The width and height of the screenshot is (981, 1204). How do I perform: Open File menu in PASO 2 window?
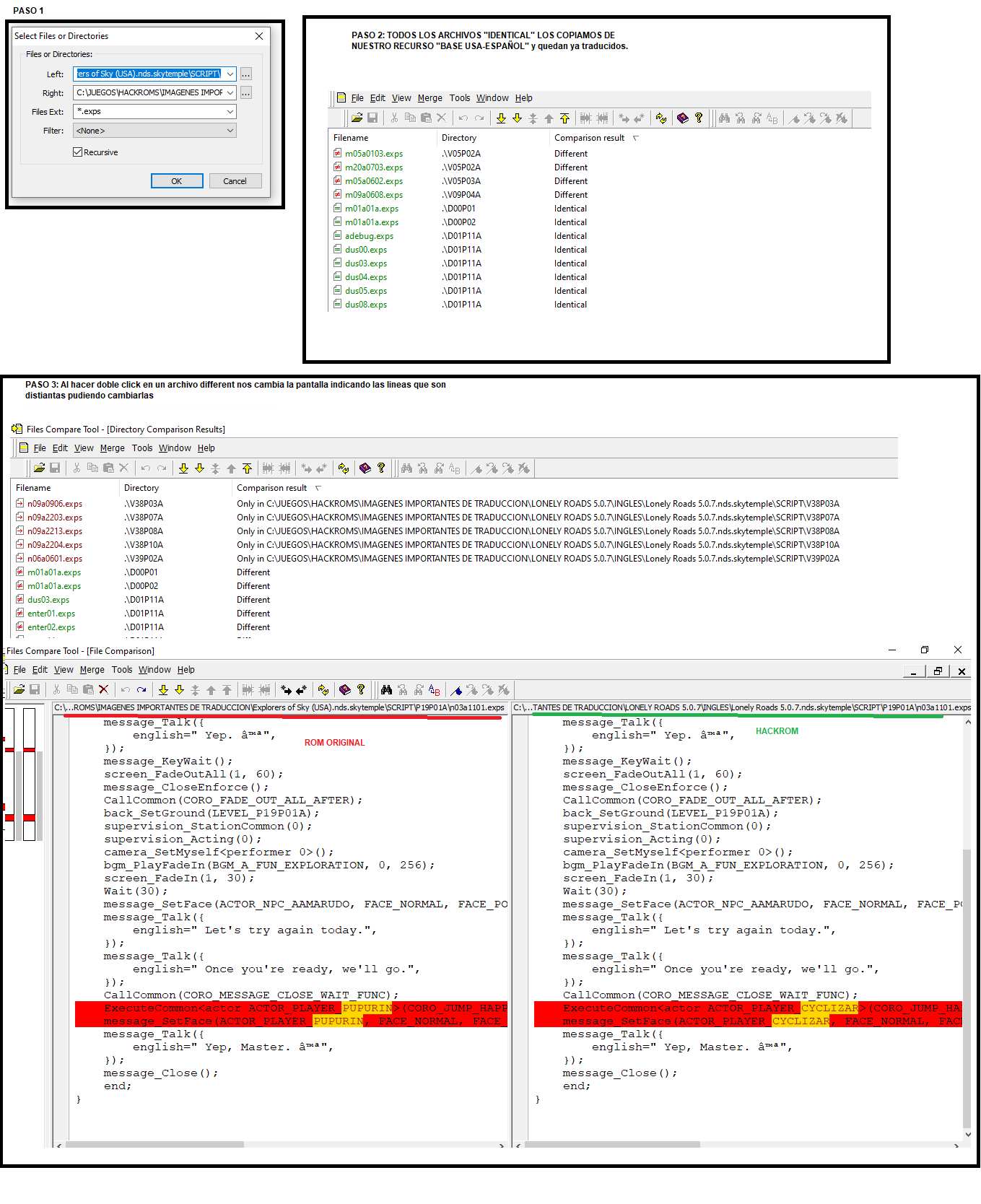(357, 98)
